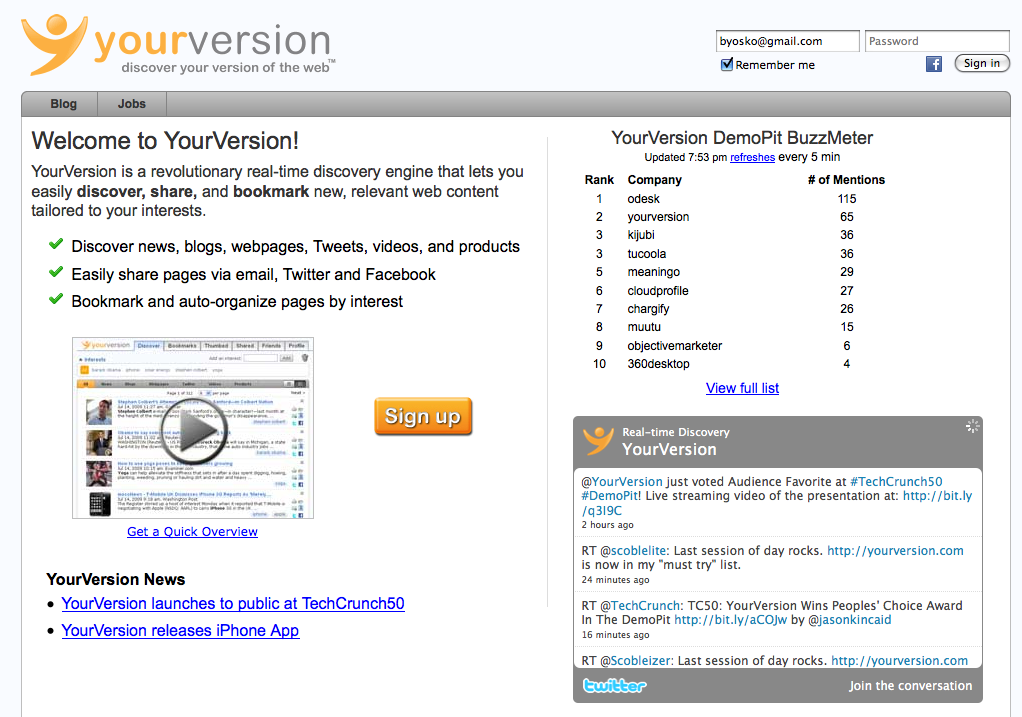Click the "2 hours ago" tweet timestamp
Image resolution: width=1022 pixels, height=717 pixels.
click(607, 525)
